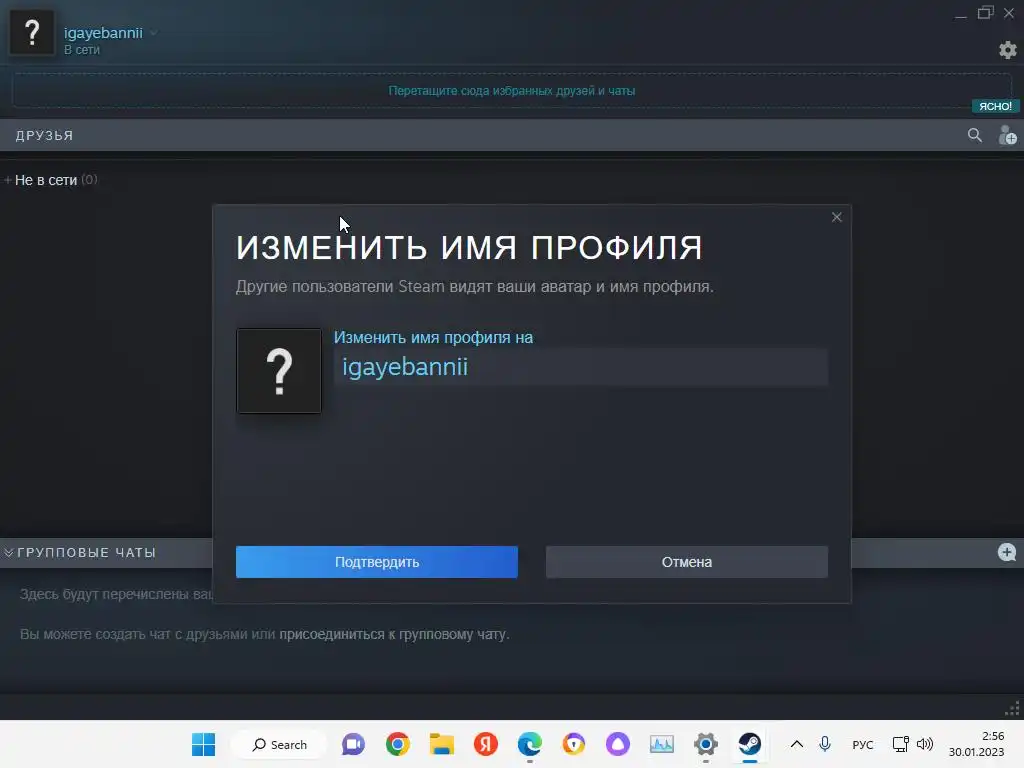
Task: Open the resource monitor taskbar icon
Action: (x=662, y=744)
